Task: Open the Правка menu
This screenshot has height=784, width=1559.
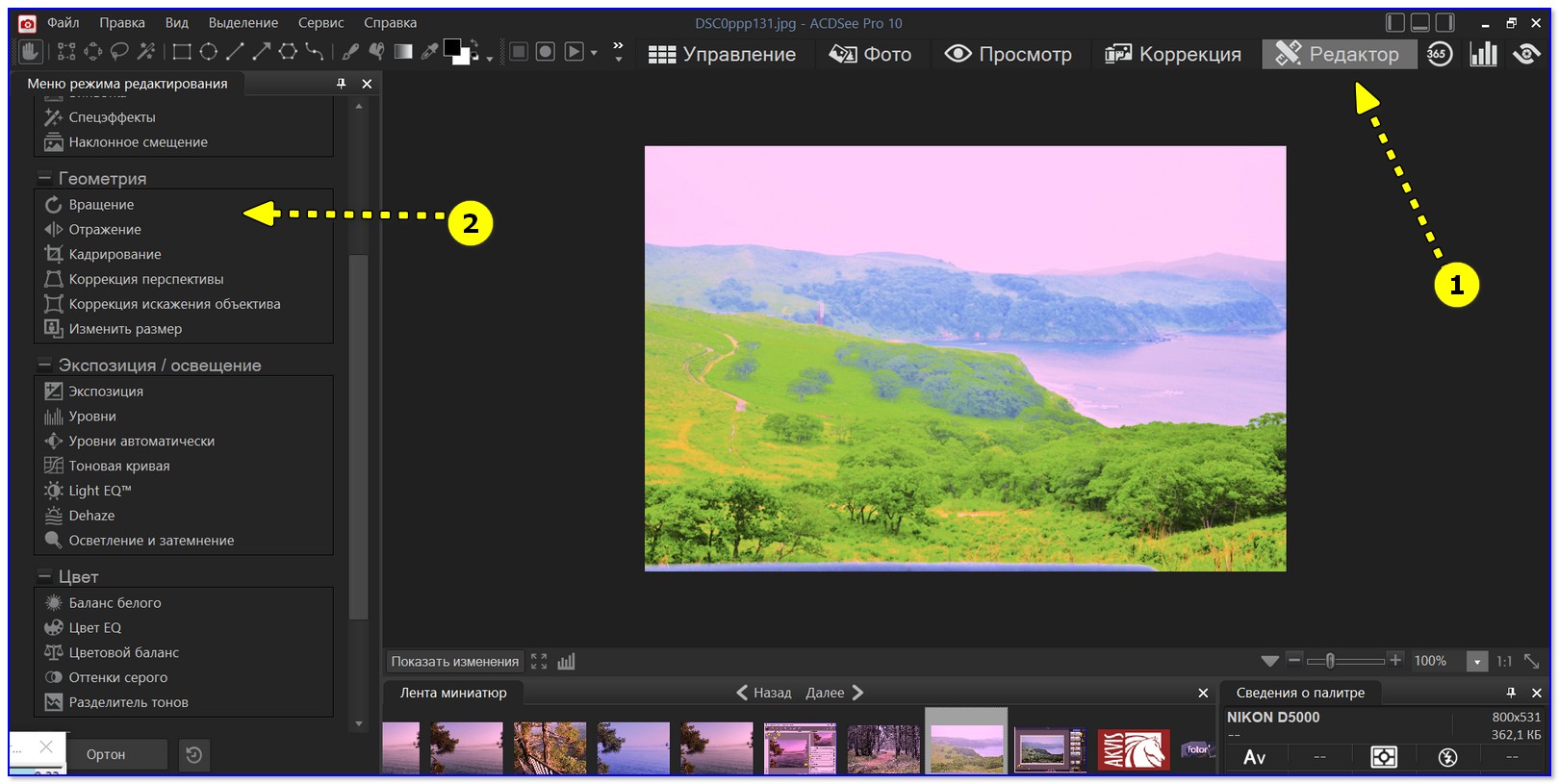Action: click(122, 22)
